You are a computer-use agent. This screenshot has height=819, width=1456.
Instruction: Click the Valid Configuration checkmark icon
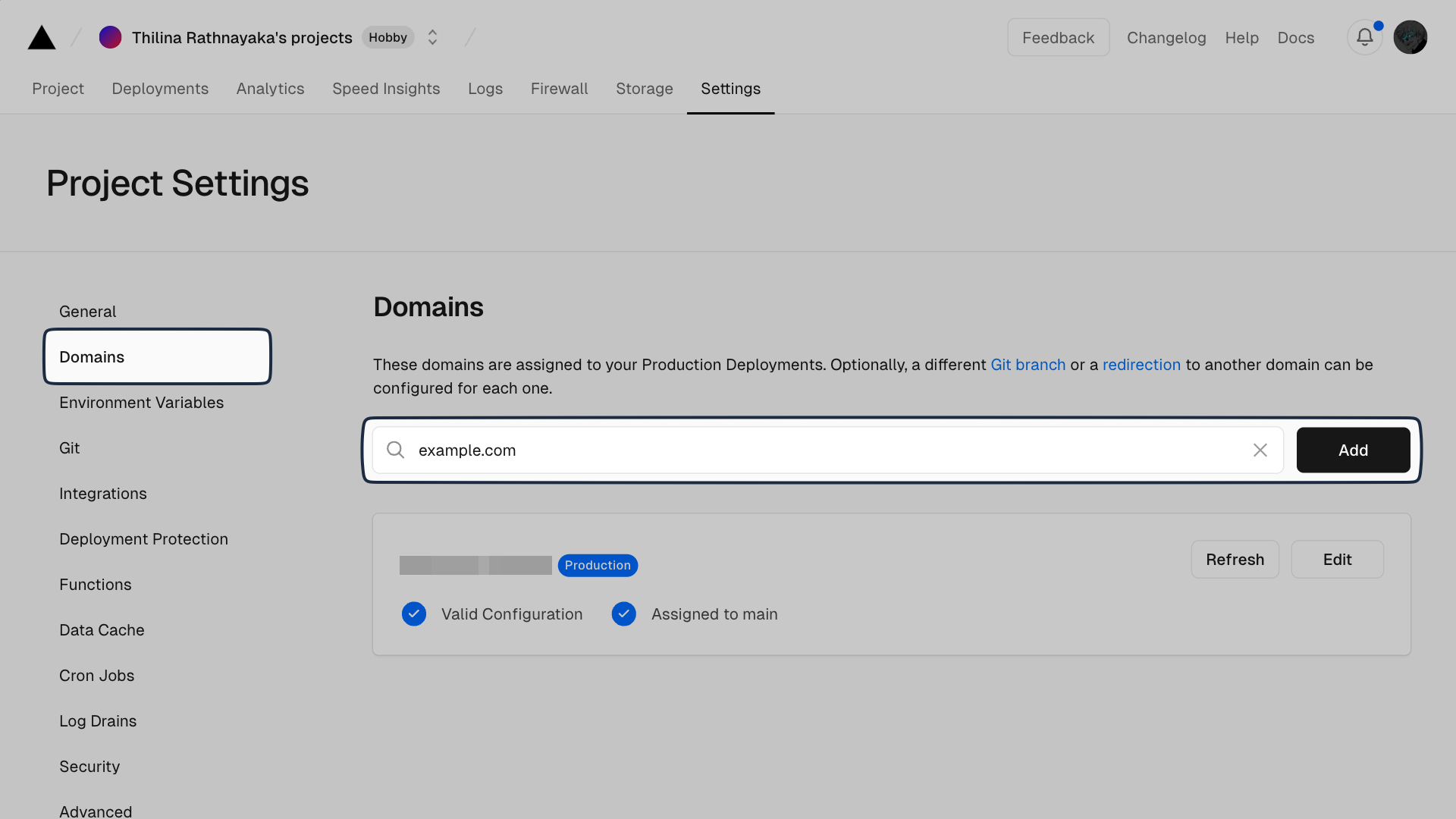(413, 614)
